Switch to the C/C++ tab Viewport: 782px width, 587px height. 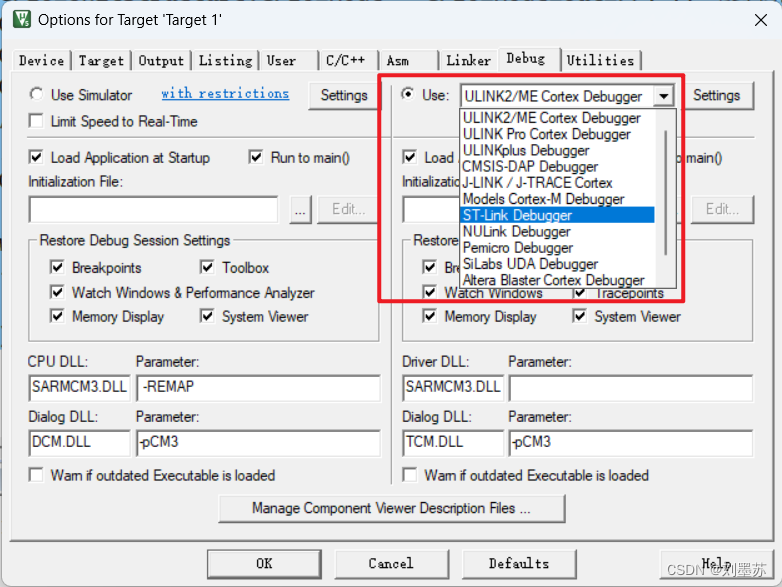(348, 61)
